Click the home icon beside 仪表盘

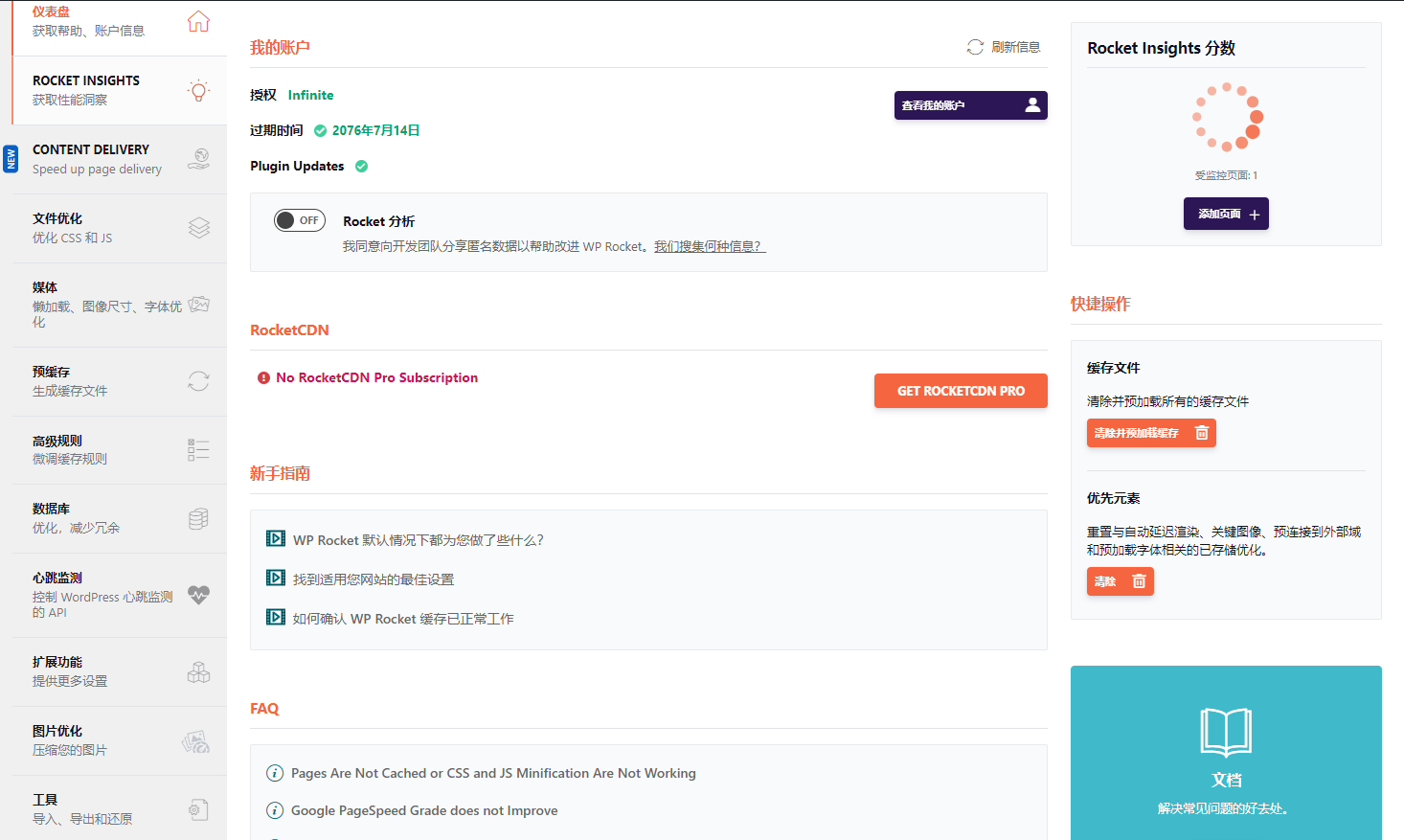click(198, 21)
